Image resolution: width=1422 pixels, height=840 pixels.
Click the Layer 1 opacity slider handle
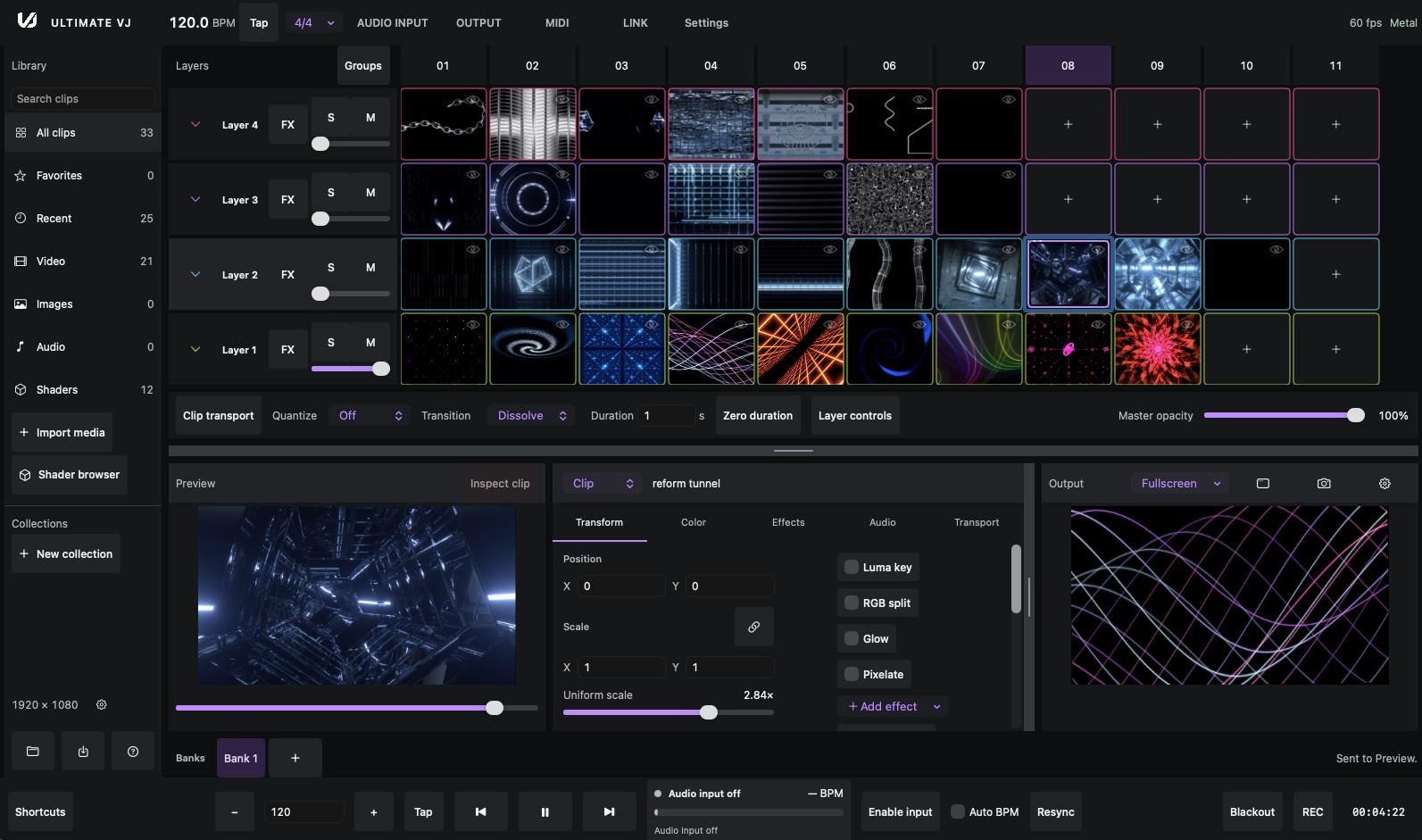[x=381, y=369]
